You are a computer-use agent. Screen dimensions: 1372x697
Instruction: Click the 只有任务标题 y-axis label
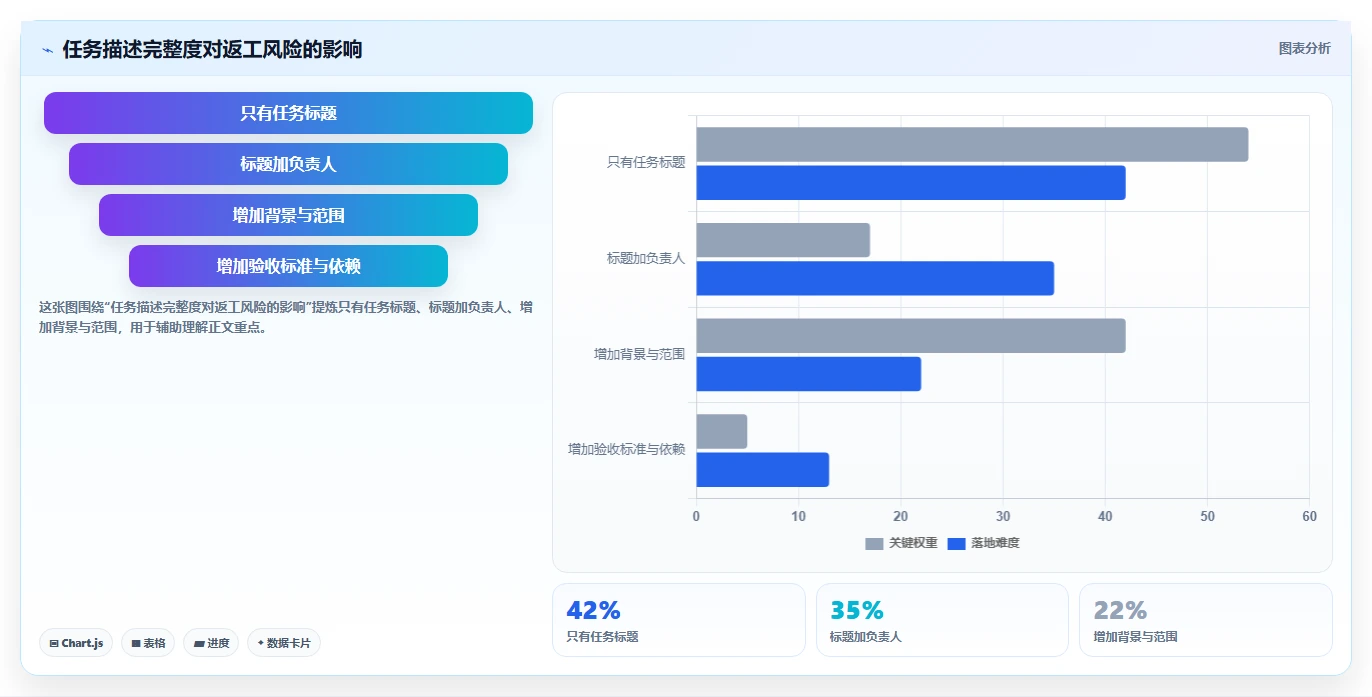646,162
